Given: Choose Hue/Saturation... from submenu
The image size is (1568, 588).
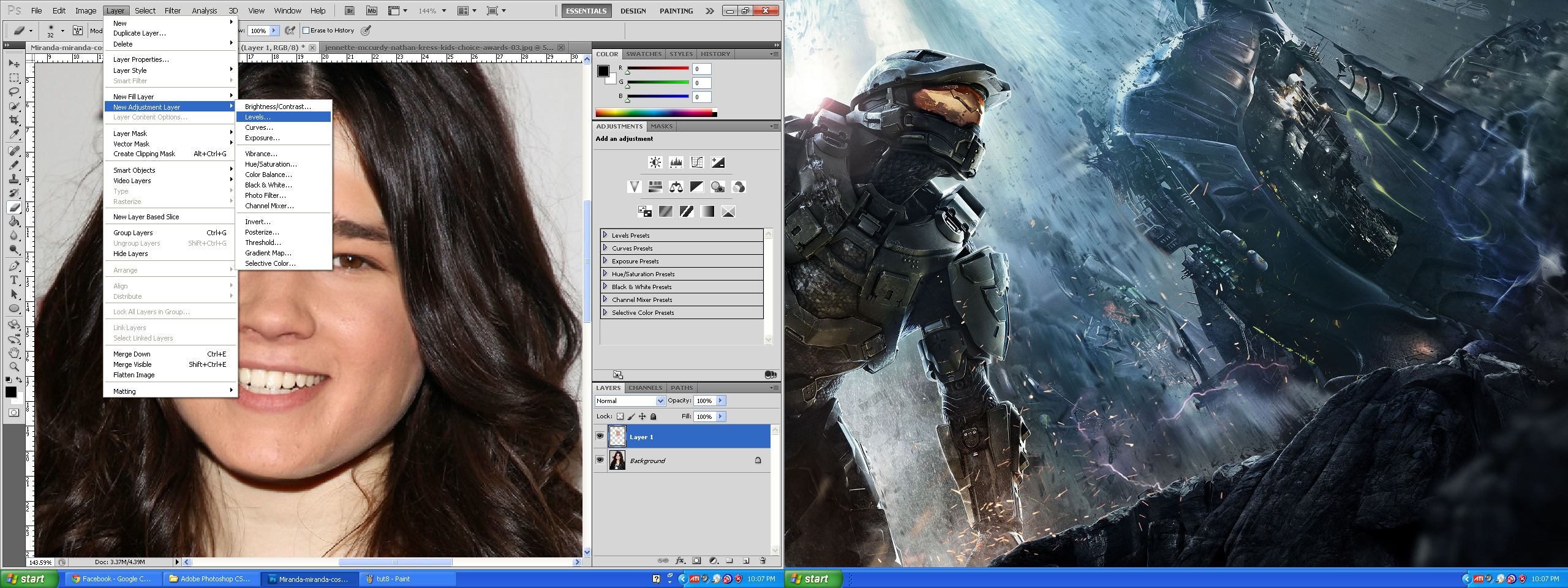Looking at the screenshot, I should click(x=284, y=164).
